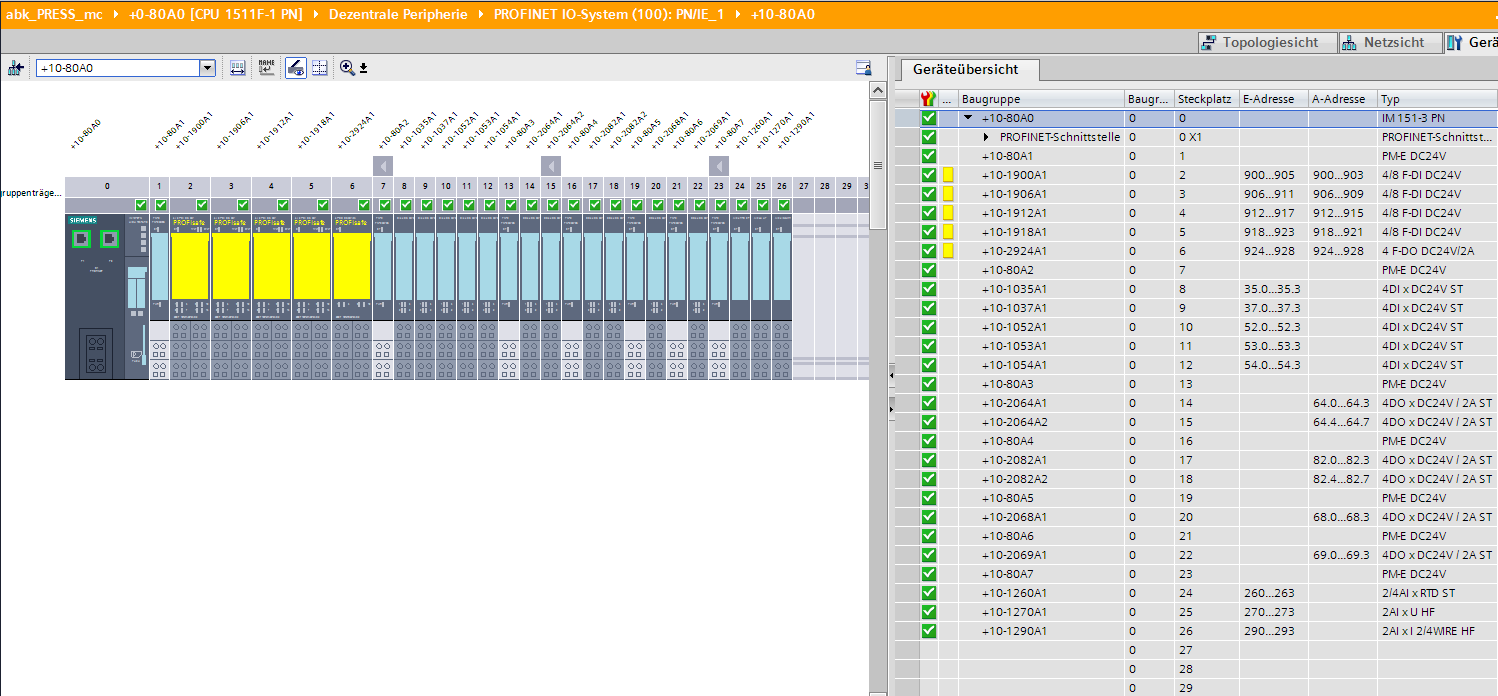Click the green status check above rack slot 1
This screenshot has height=696, width=1498.
tap(160, 205)
